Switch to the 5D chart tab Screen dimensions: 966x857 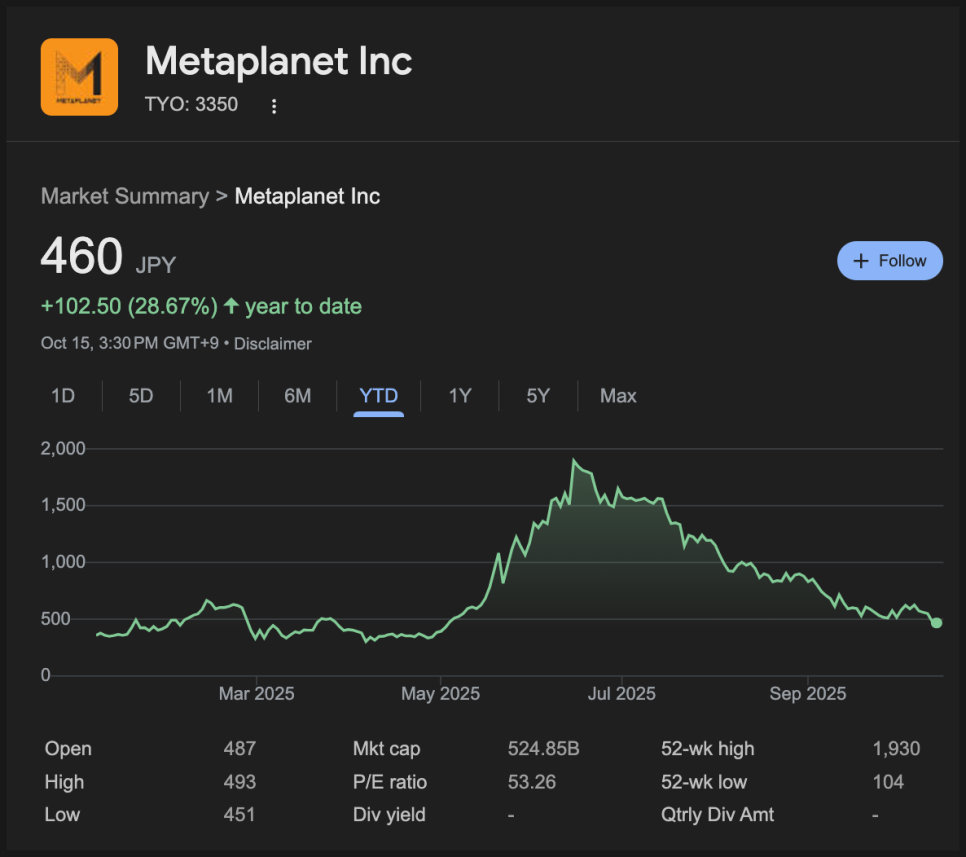point(141,396)
